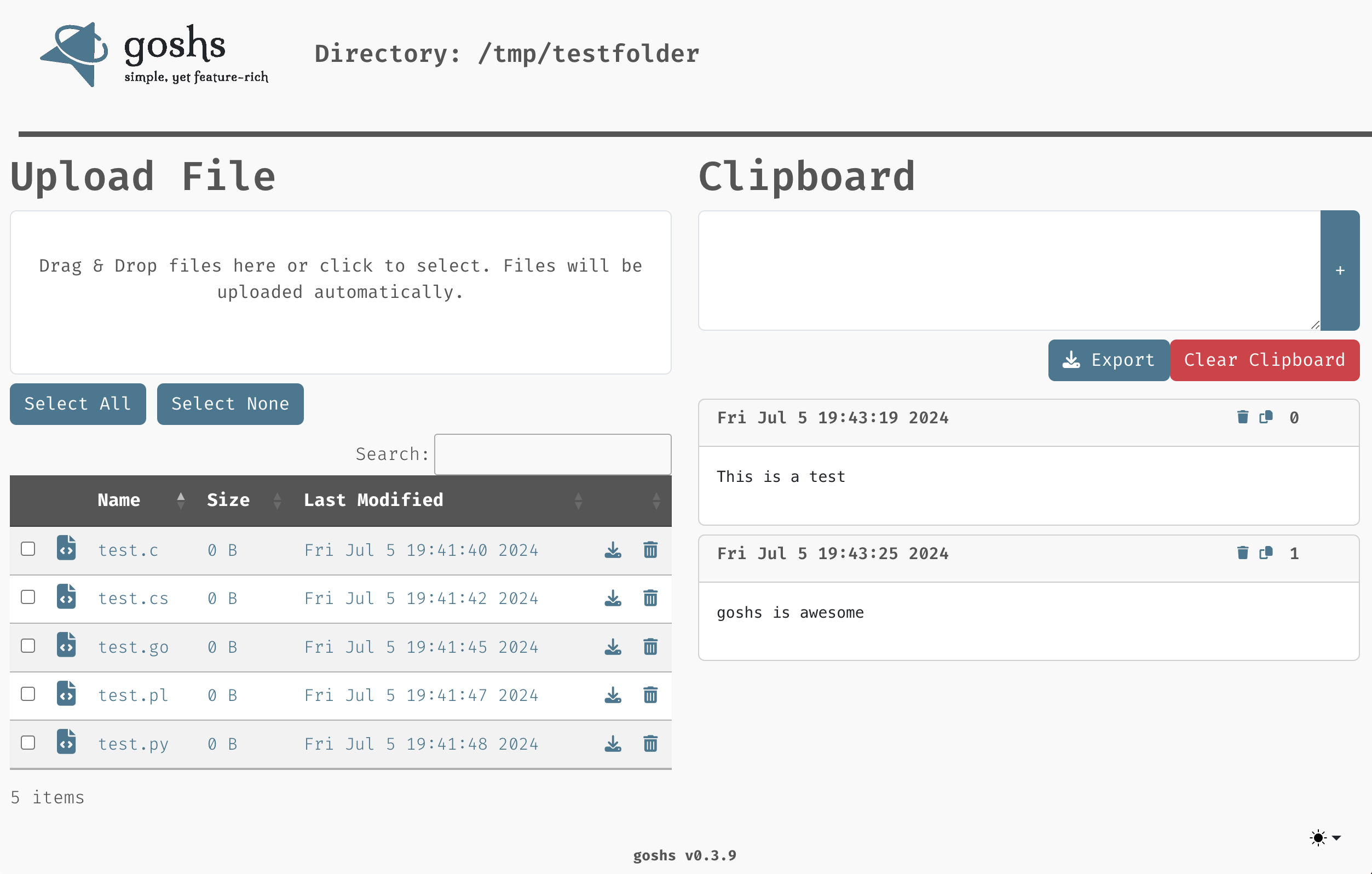1372x874 pixels.
Task: Click the Select All button
Action: [x=78, y=404]
